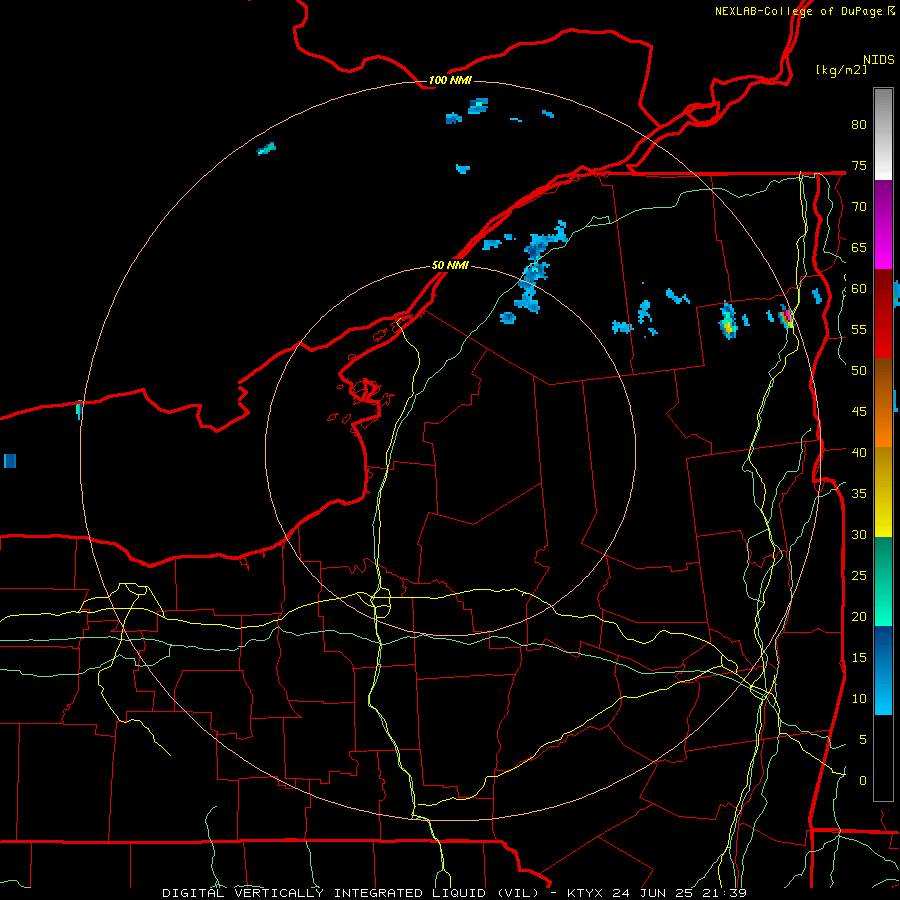Click the 25 value on the color scale
900x900 pixels.
click(859, 576)
